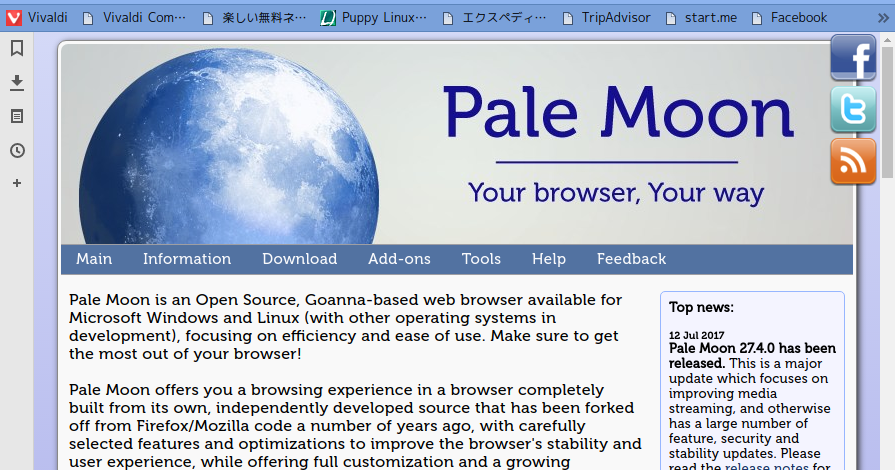
Task: Click the '12 Jul 2017' news date
Action: click(696, 335)
